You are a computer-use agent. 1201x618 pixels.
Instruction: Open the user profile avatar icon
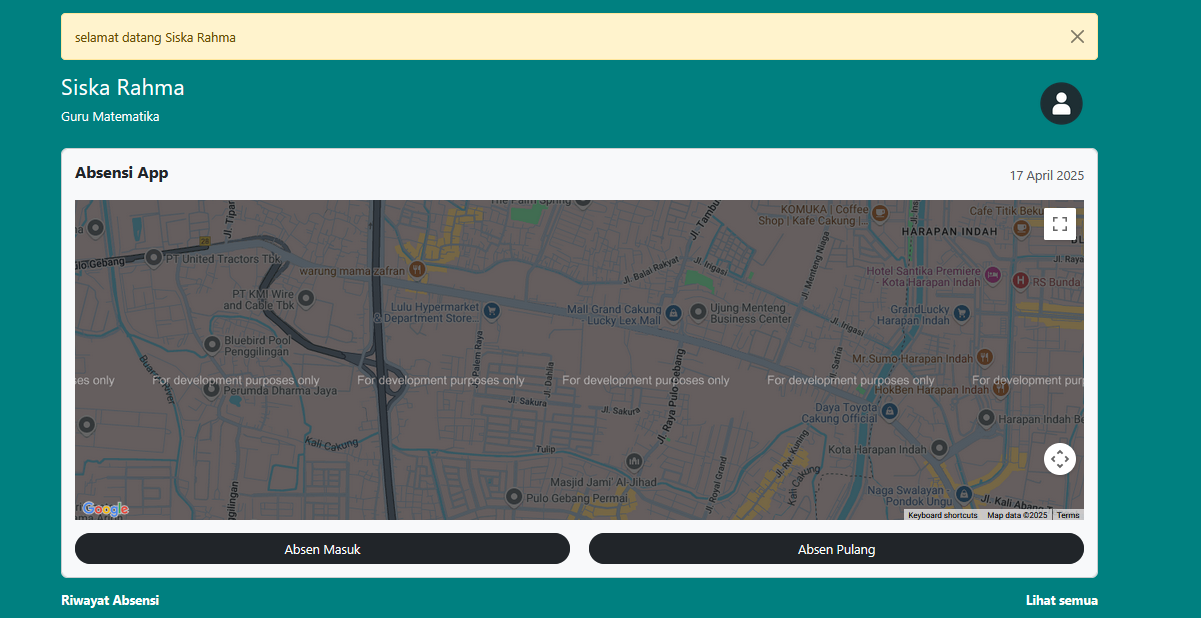click(1061, 104)
